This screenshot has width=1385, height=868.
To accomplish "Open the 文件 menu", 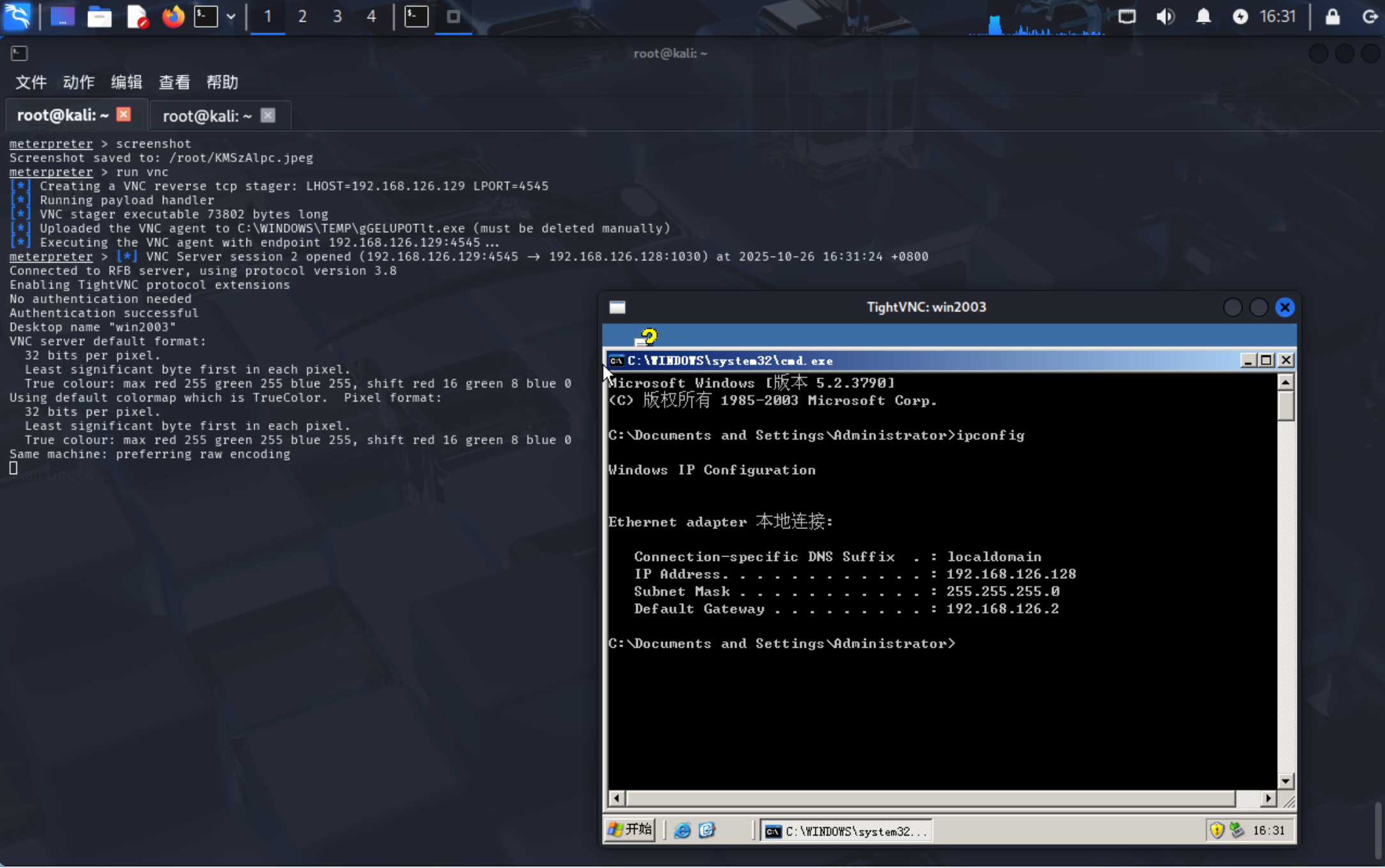I will (31, 82).
